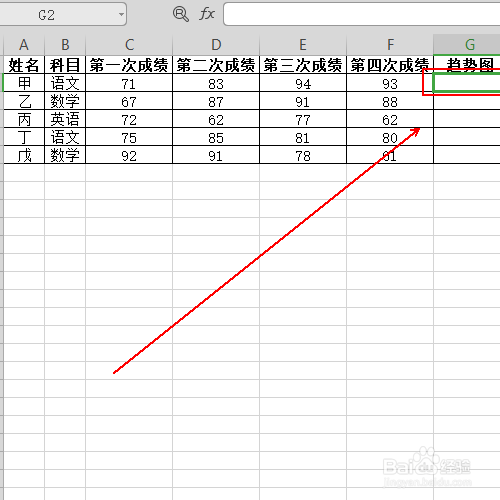This screenshot has height=500, width=500.
Task: Select column F header
Action: [x=390, y=45]
